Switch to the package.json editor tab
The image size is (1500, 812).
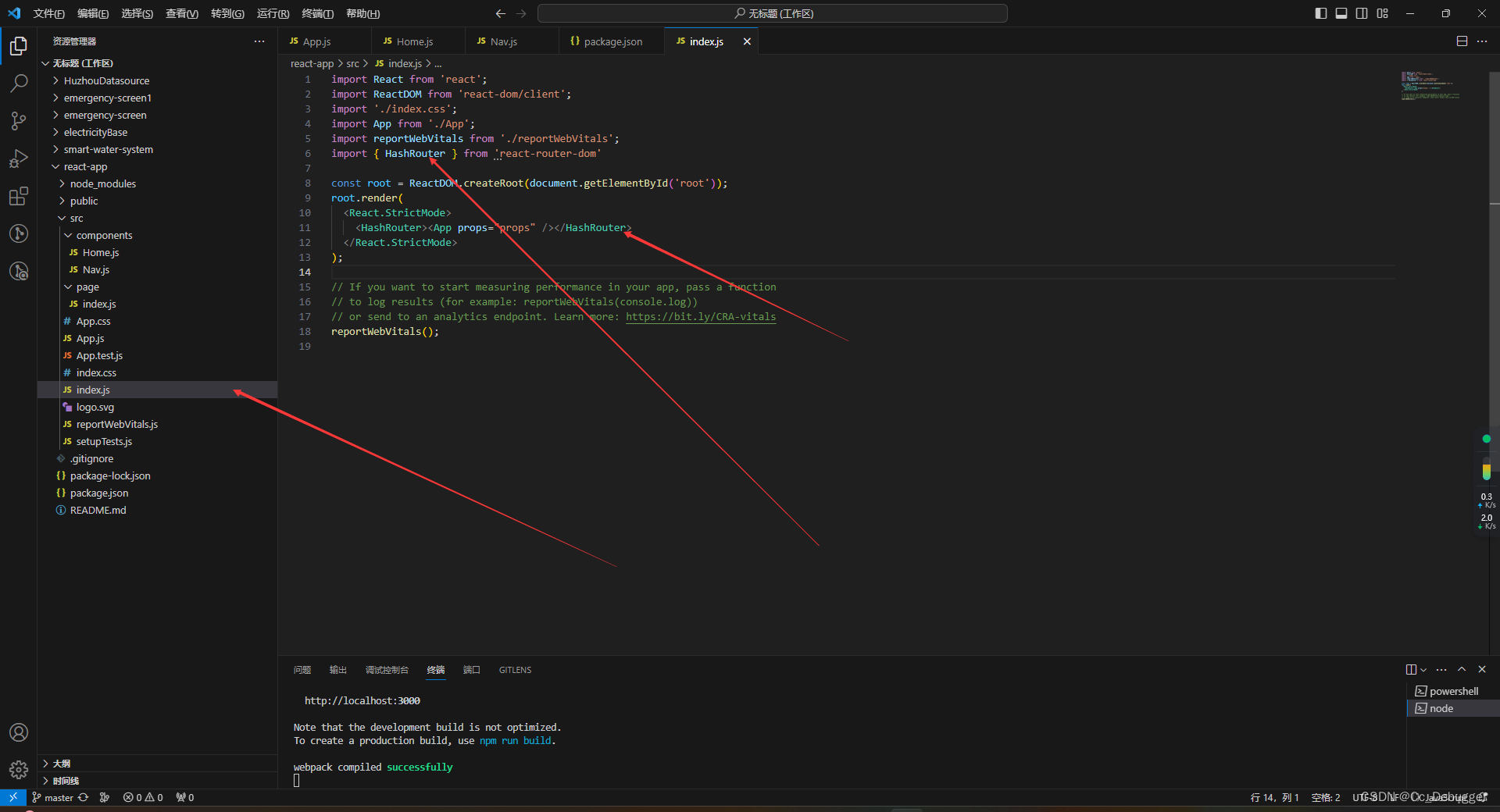pos(612,41)
